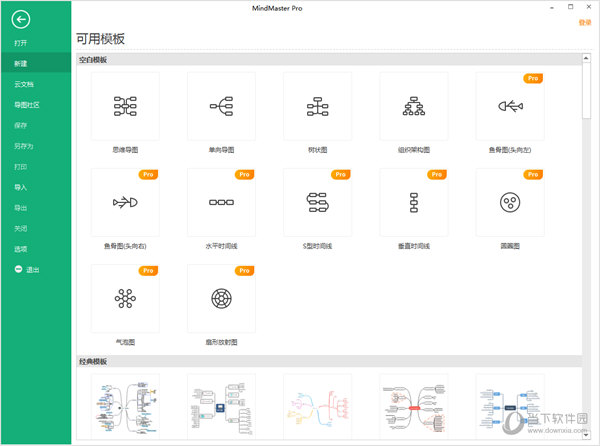The width and height of the screenshot is (600, 446).
Task: Open the 云文档 cloud documents section
Action: (x=24, y=84)
